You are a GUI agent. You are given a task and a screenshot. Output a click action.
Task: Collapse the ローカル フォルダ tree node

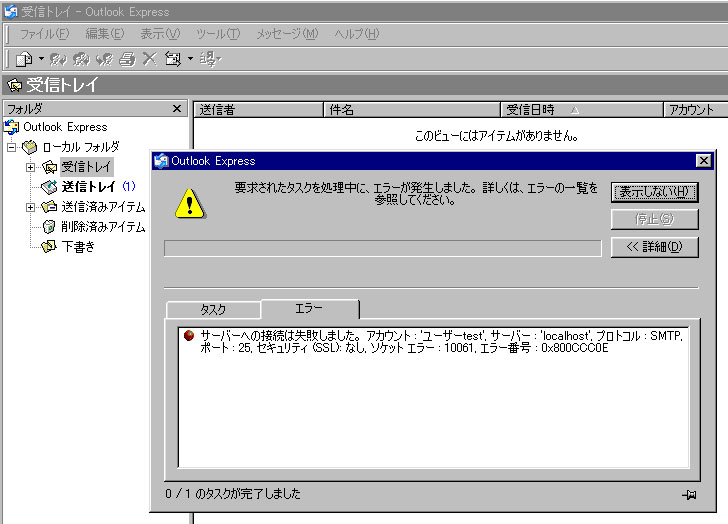tap(12, 148)
